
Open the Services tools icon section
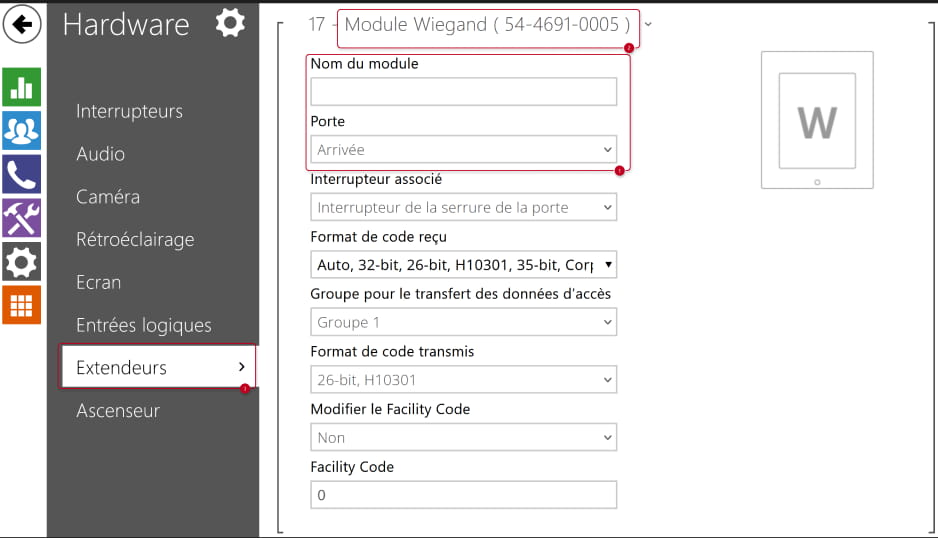tap(22, 218)
